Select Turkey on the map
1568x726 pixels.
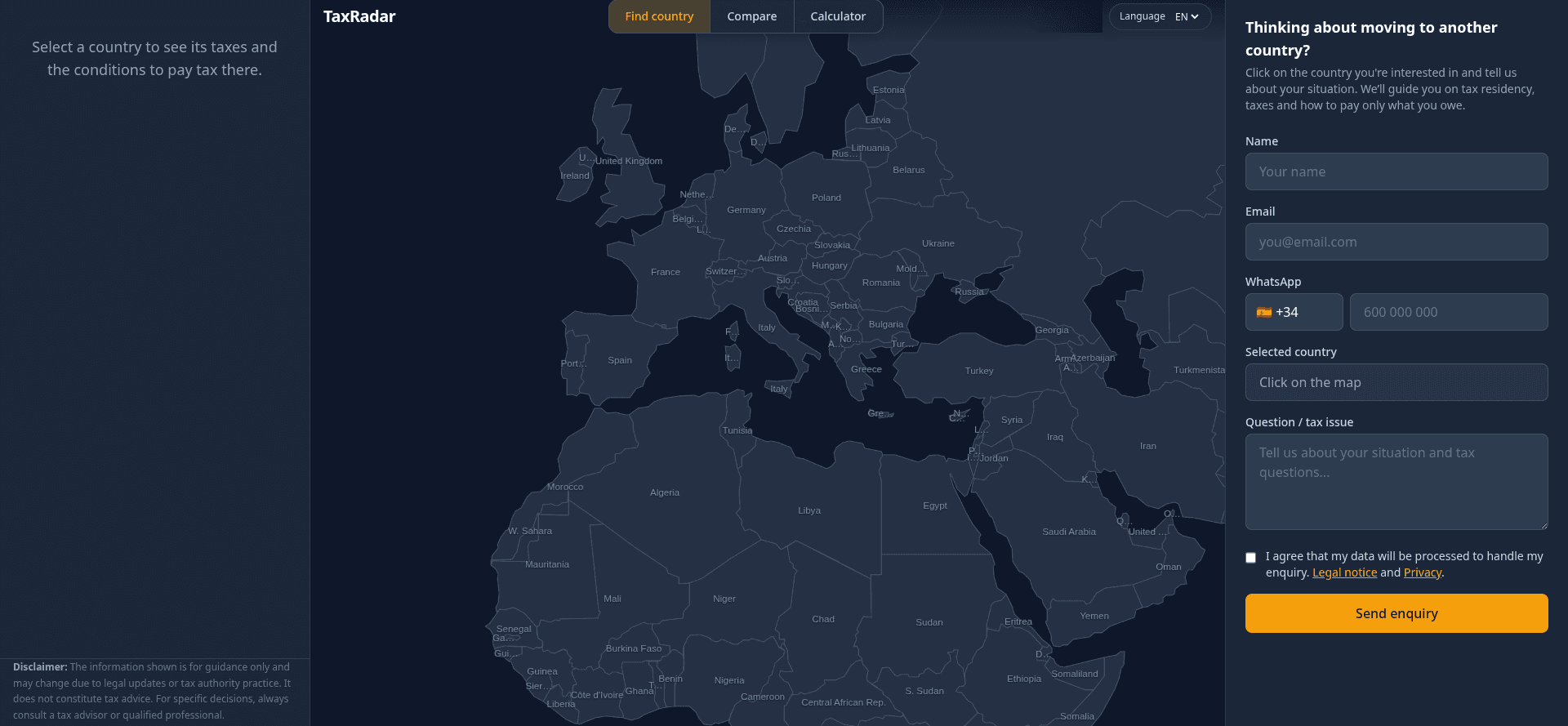[979, 371]
